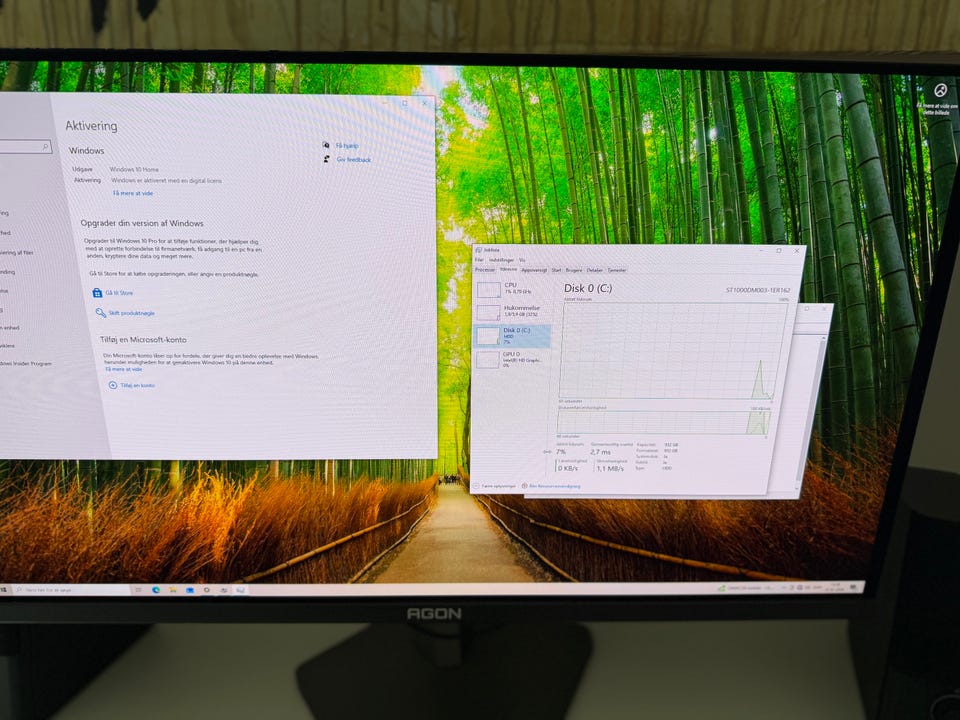
Task: Maximize the Settings window
Action: pyautogui.click(x=404, y=103)
